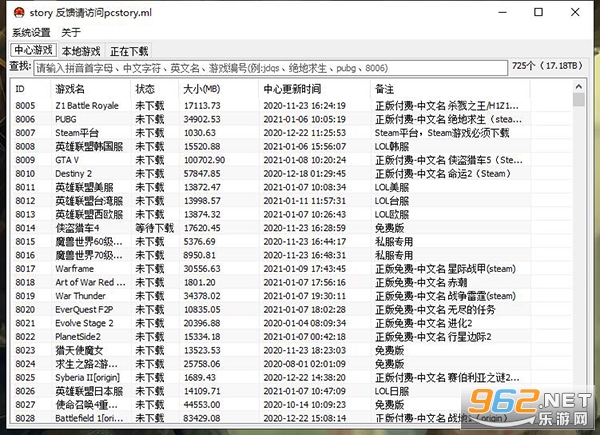This screenshot has height=435, width=600.
Task: Click update time 2020-08-01 02:01:09
Action: click(305, 364)
